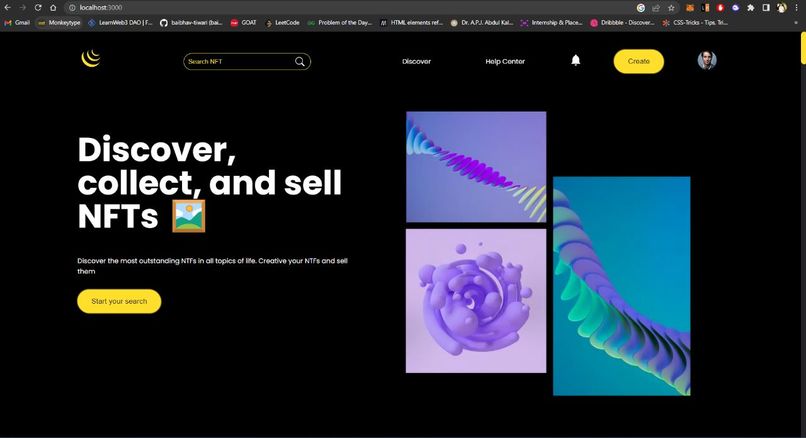Bookmark this tab with the star icon
The image size is (806, 438).
[671, 8]
